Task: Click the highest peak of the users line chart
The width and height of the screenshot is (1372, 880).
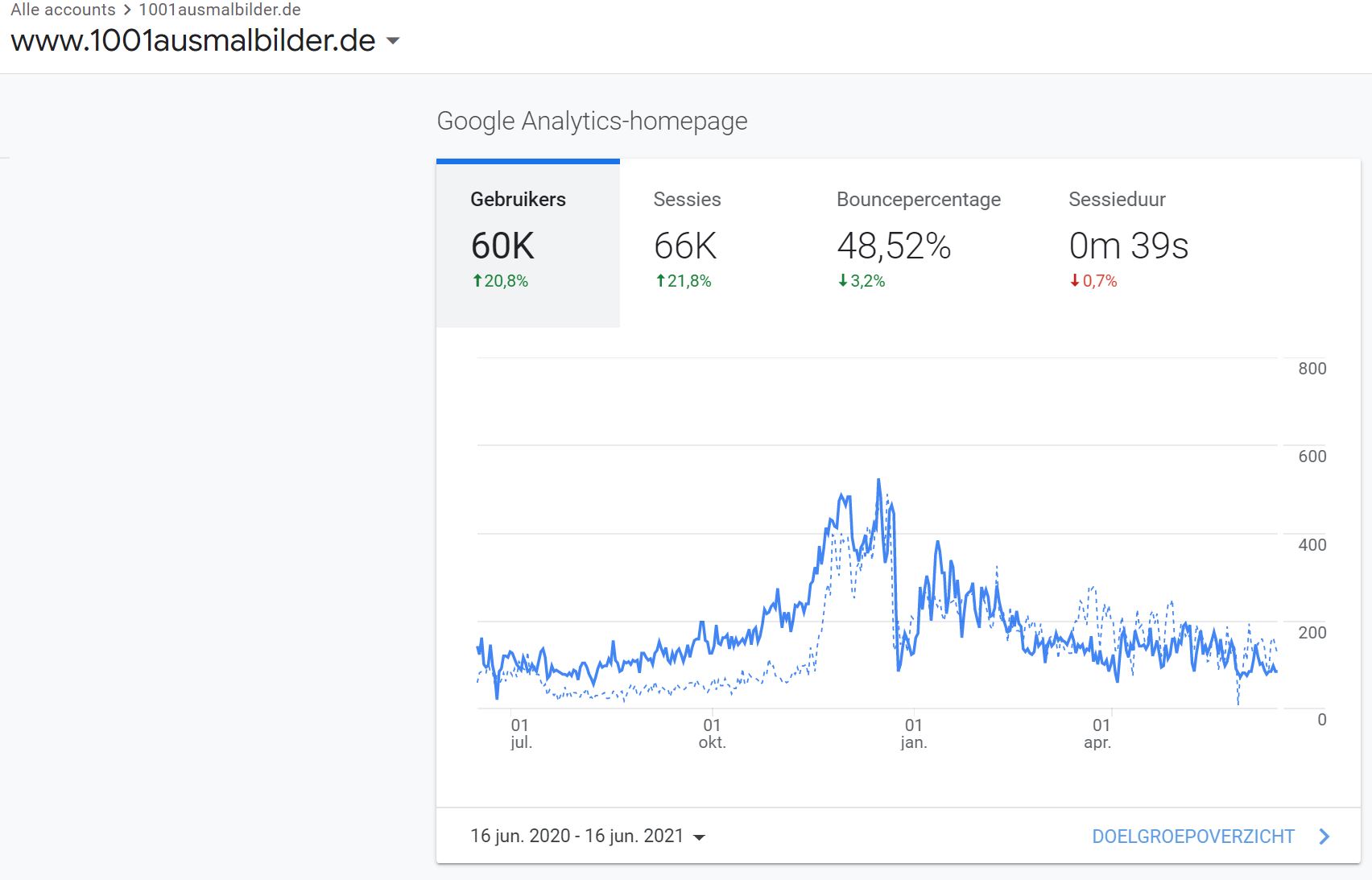Action: click(x=878, y=481)
